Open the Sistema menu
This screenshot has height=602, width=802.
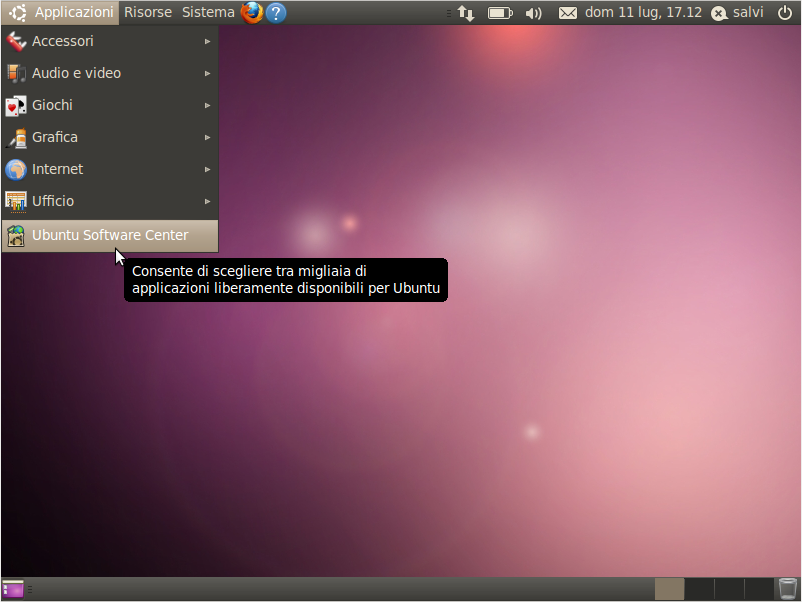[208, 12]
